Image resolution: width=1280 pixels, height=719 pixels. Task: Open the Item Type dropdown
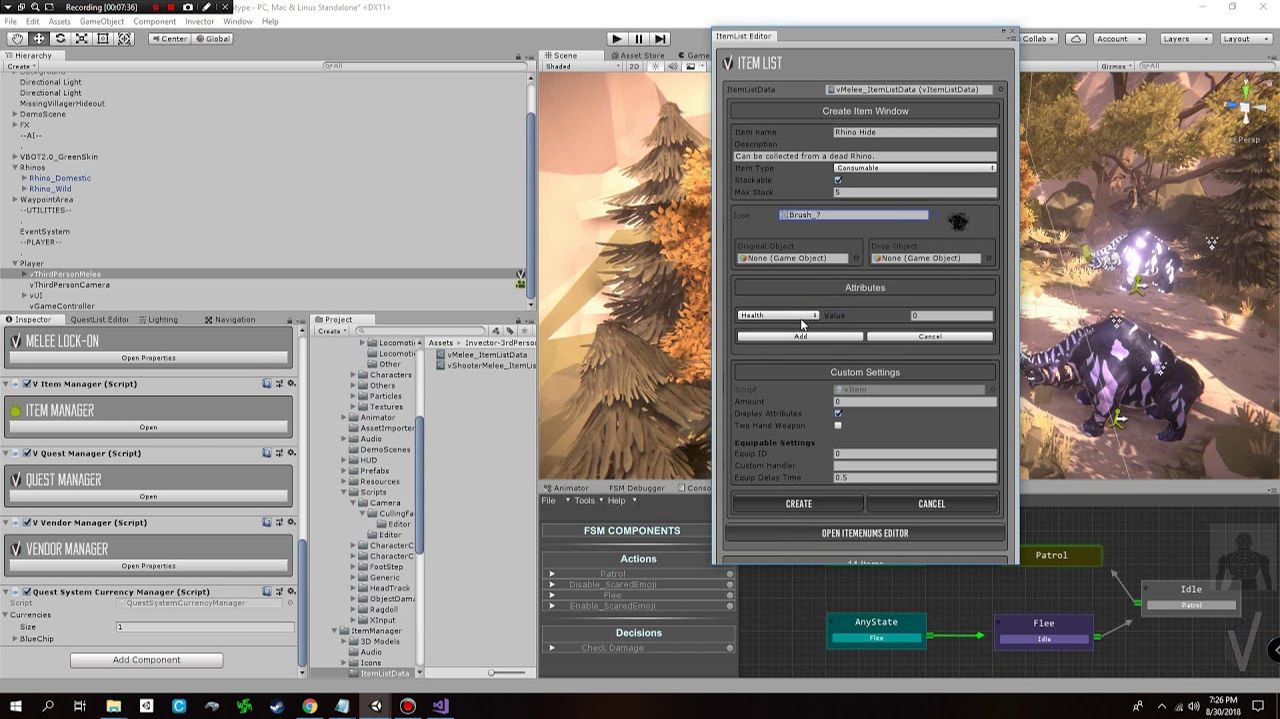click(x=914, y=168)
